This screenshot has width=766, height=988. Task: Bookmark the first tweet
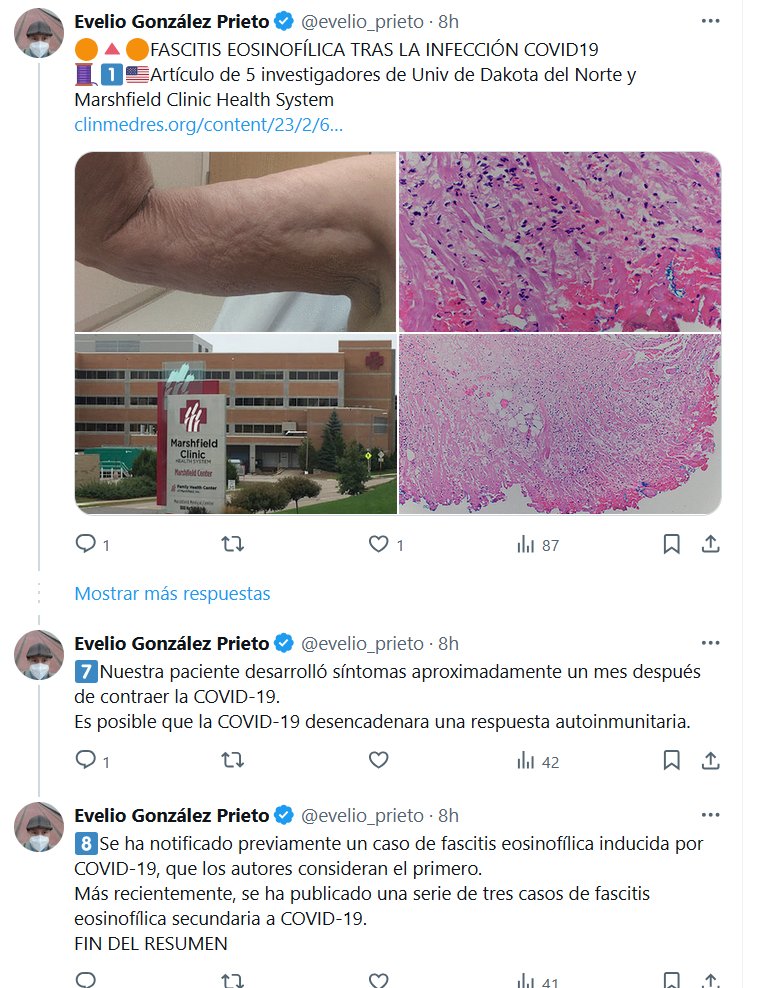pos(672,544)
